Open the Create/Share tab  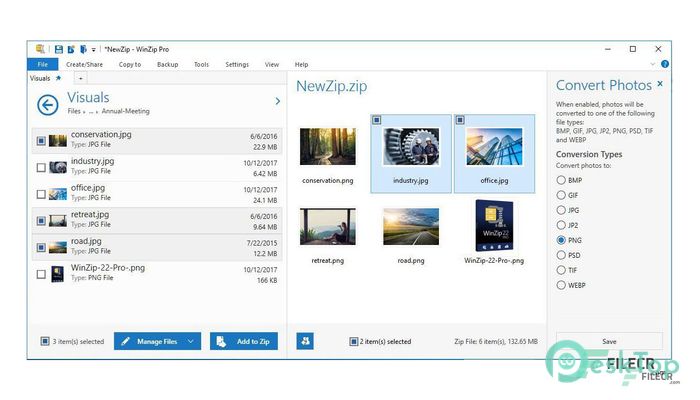pos(84,64)
